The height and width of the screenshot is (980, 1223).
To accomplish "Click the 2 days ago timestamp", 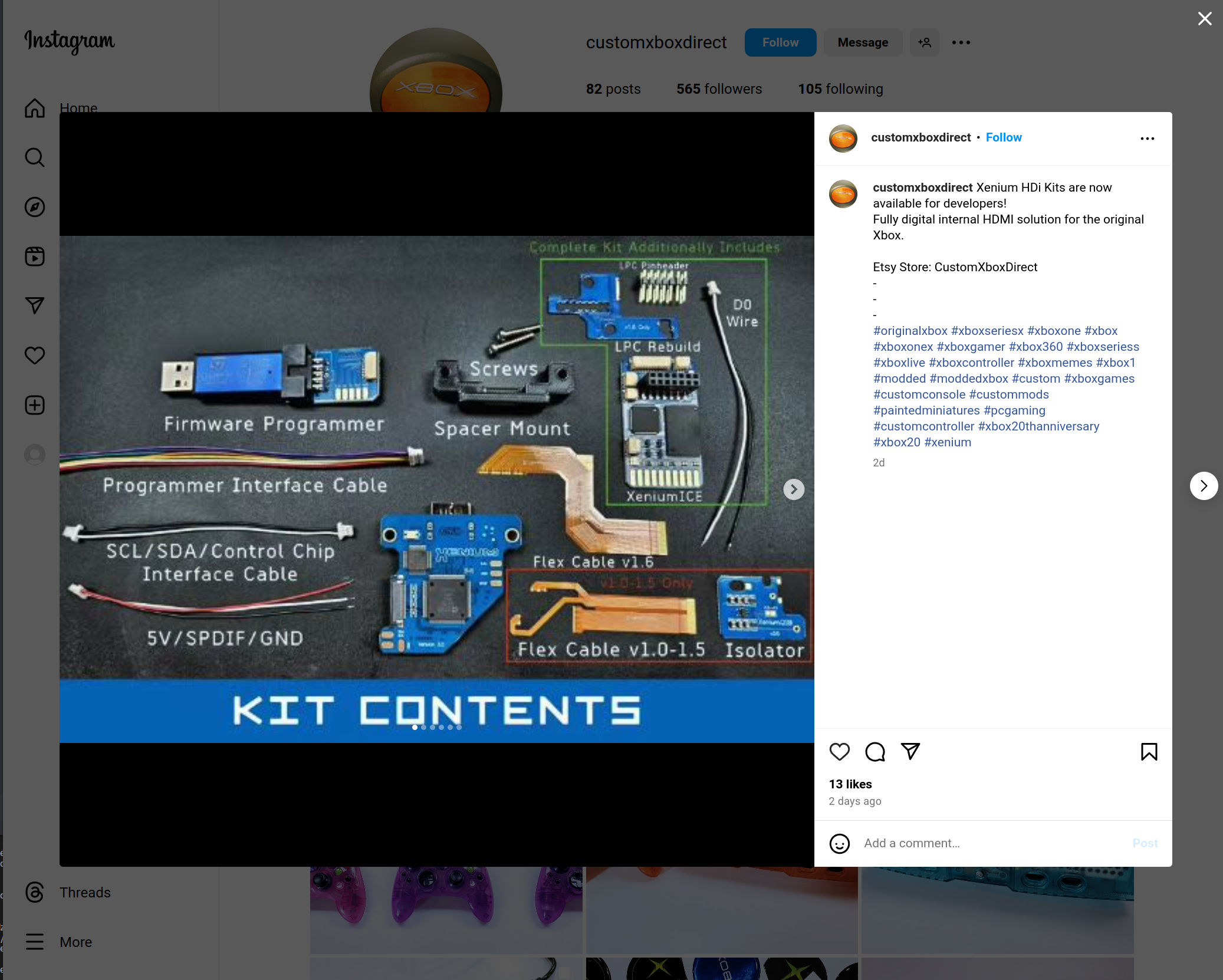I will (x=854, y=801).
